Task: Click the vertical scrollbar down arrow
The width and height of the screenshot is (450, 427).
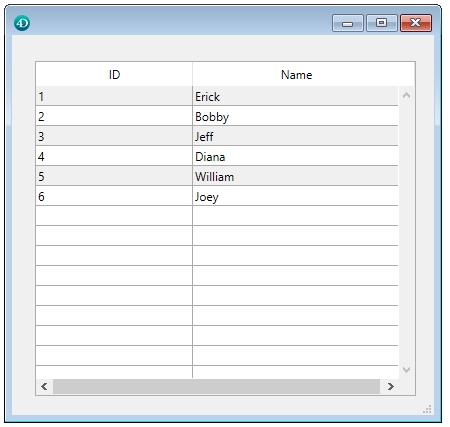Action: [x=406, y=370]
